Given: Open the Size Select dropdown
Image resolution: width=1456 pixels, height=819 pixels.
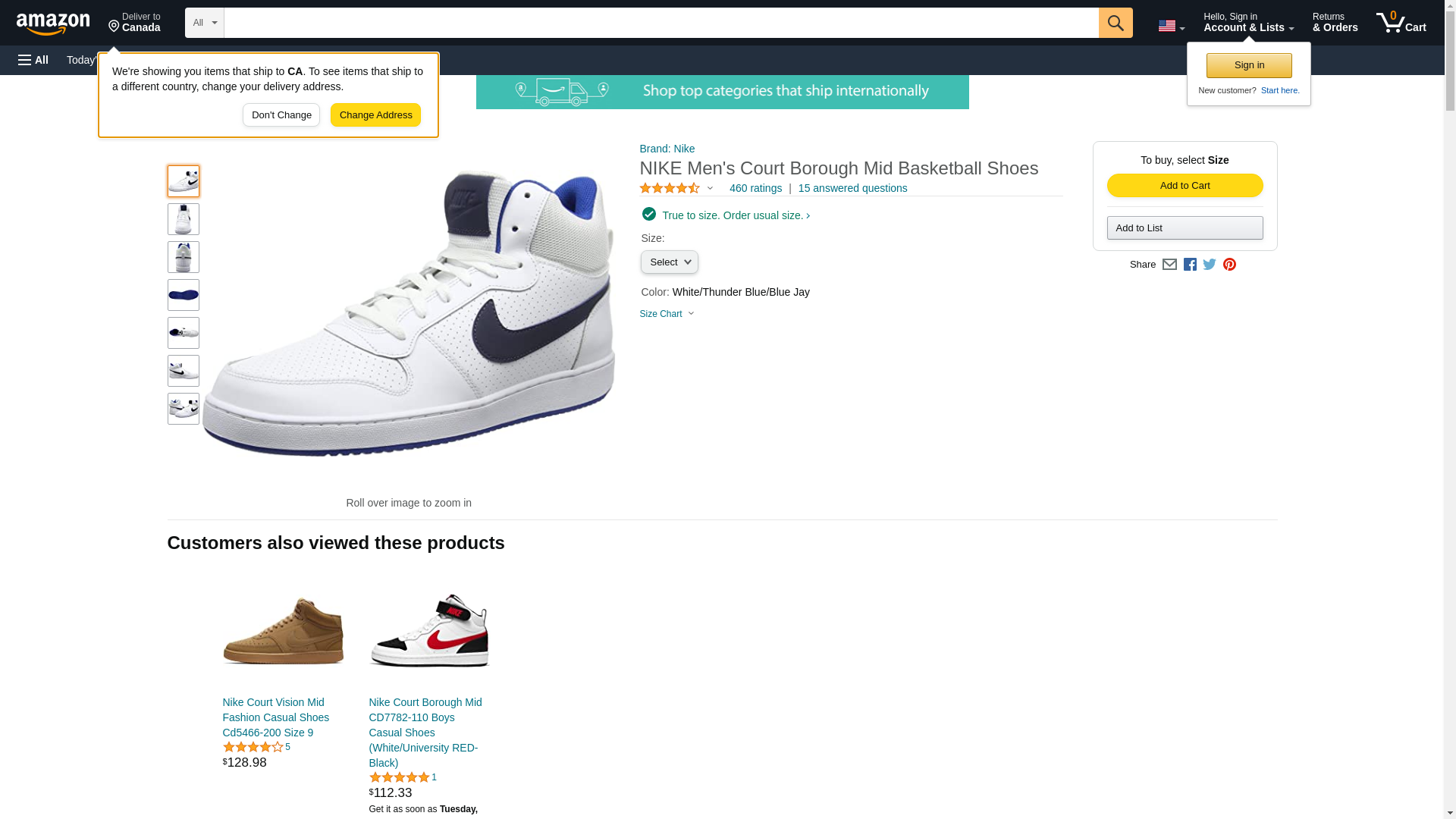Looking at the screenshot, I should point(669,262).
